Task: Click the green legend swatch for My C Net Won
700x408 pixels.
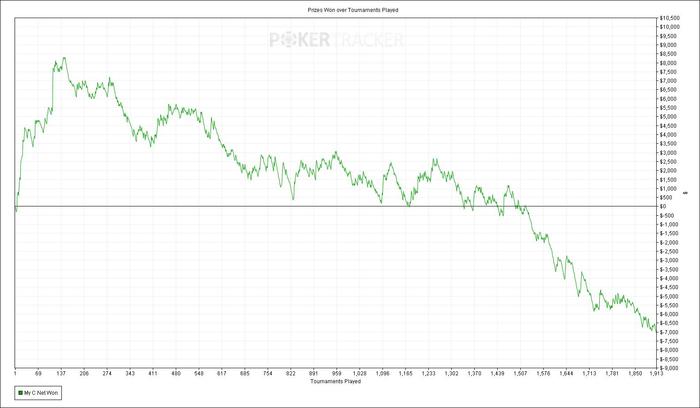Action: point(21,393)
